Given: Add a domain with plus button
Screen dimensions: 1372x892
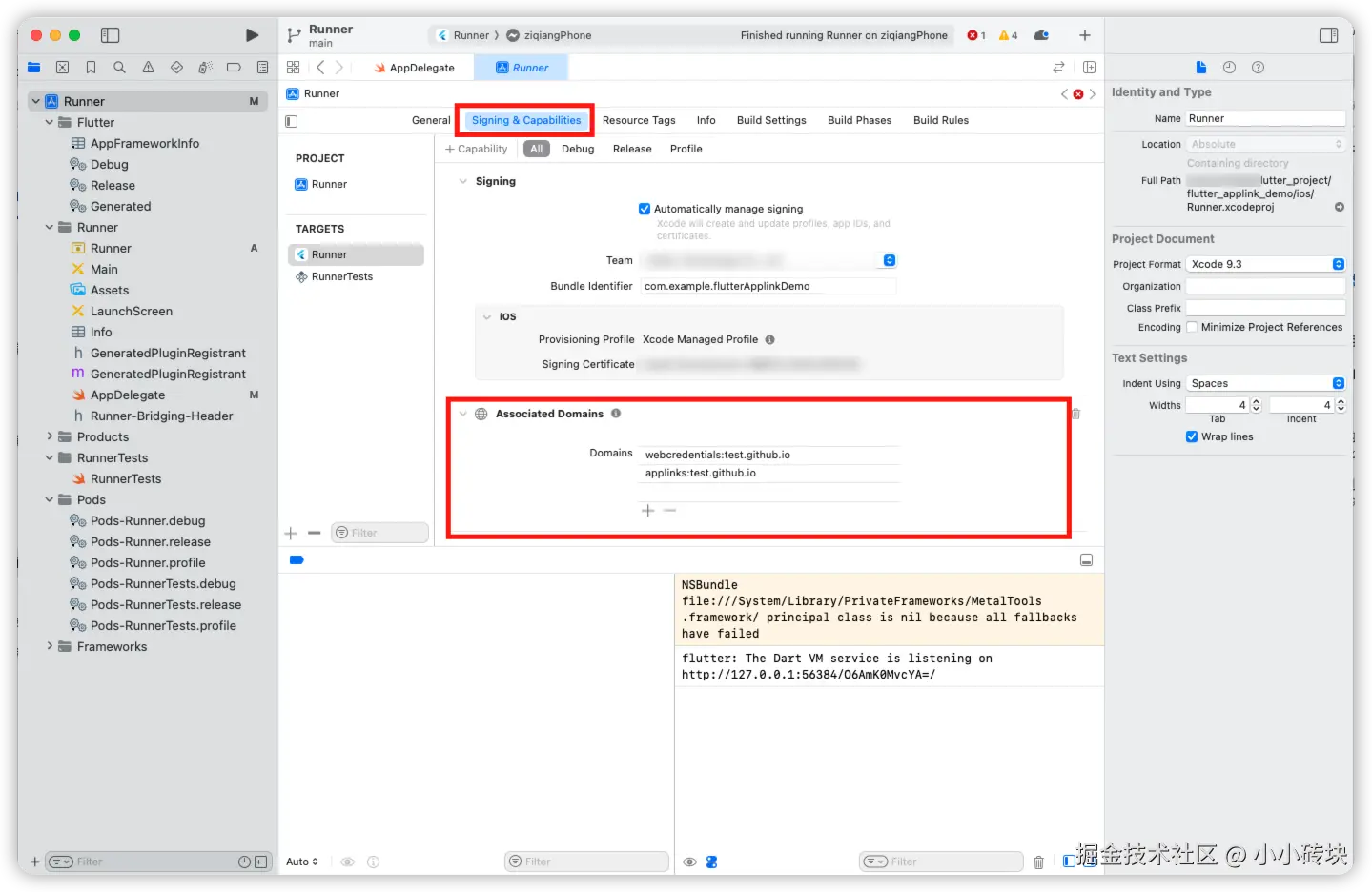Looking at the screenshot, I should click(x=648, y=511).
